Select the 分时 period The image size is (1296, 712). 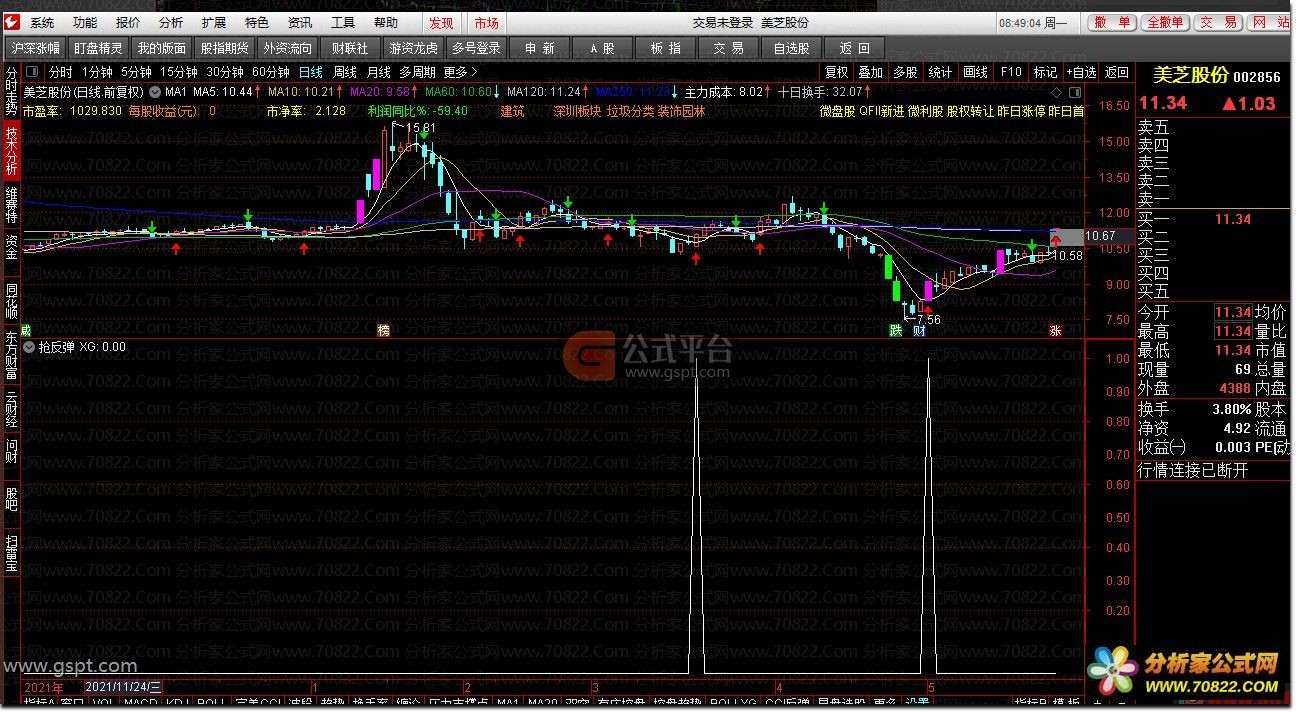point(61,72)
